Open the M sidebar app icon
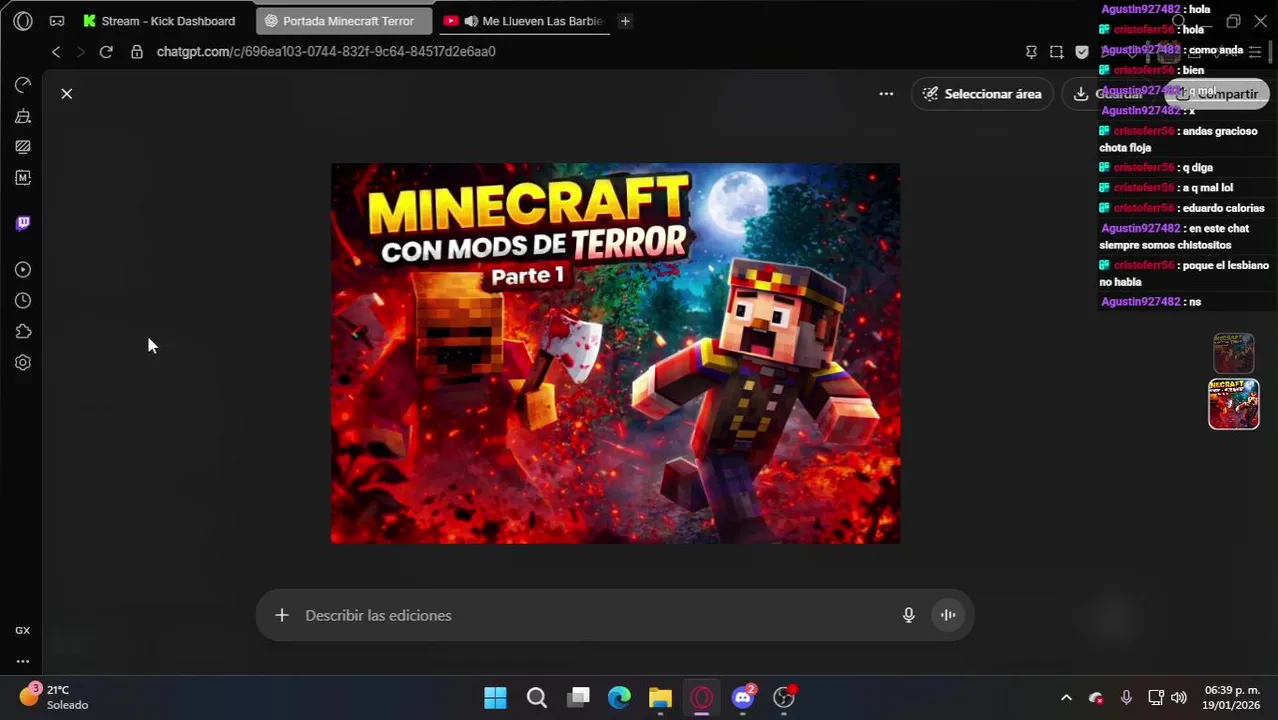This screenshot has height=720, width=1278. click(23, 178)
